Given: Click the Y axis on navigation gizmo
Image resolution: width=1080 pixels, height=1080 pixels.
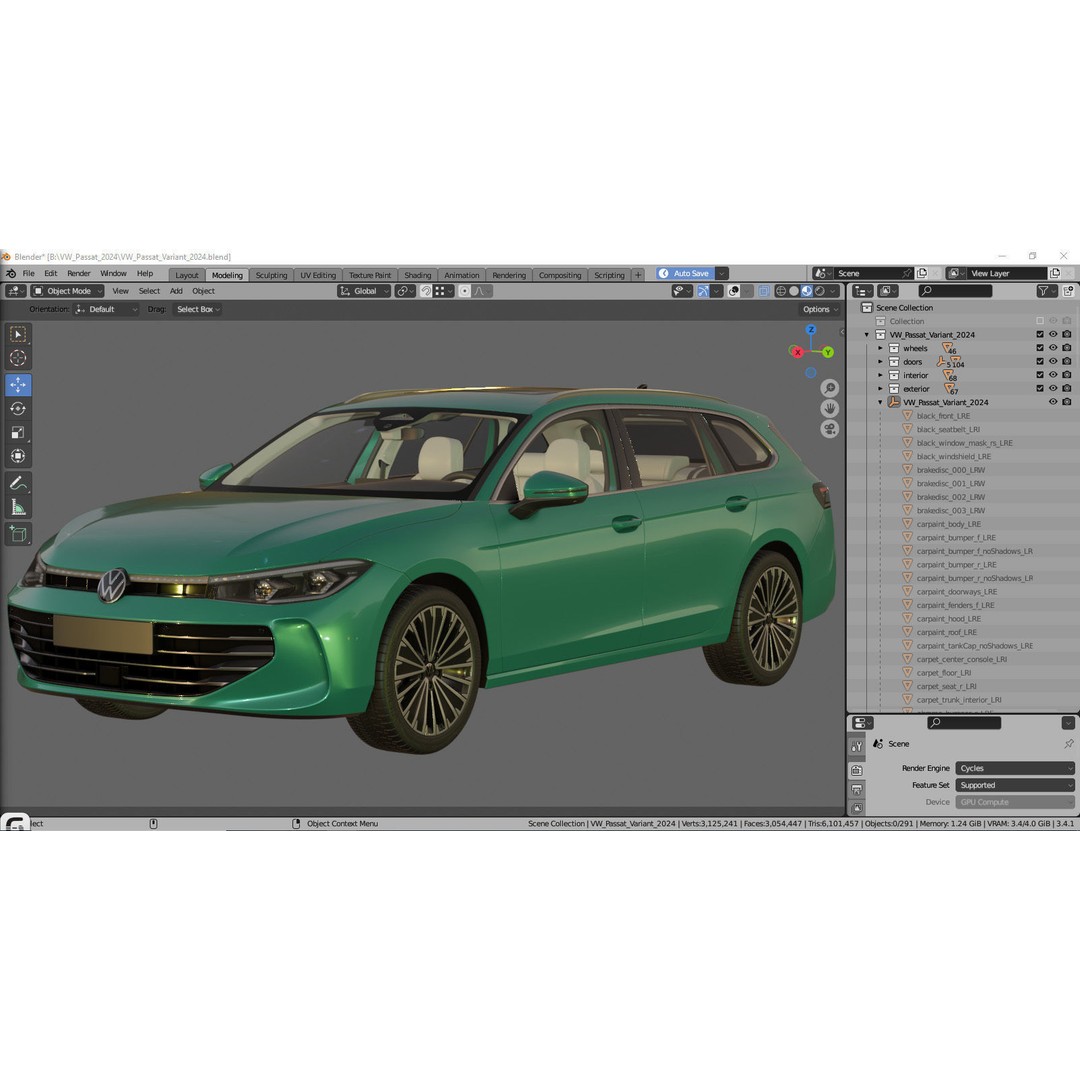Looking at the screenshot, I should [827, 352].
